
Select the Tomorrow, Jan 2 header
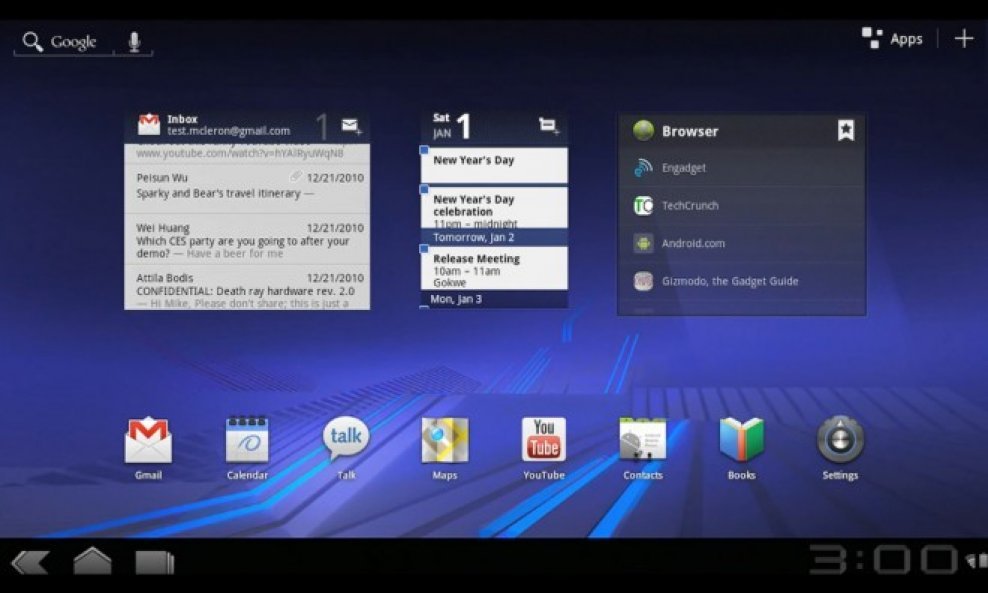(494, 238)
